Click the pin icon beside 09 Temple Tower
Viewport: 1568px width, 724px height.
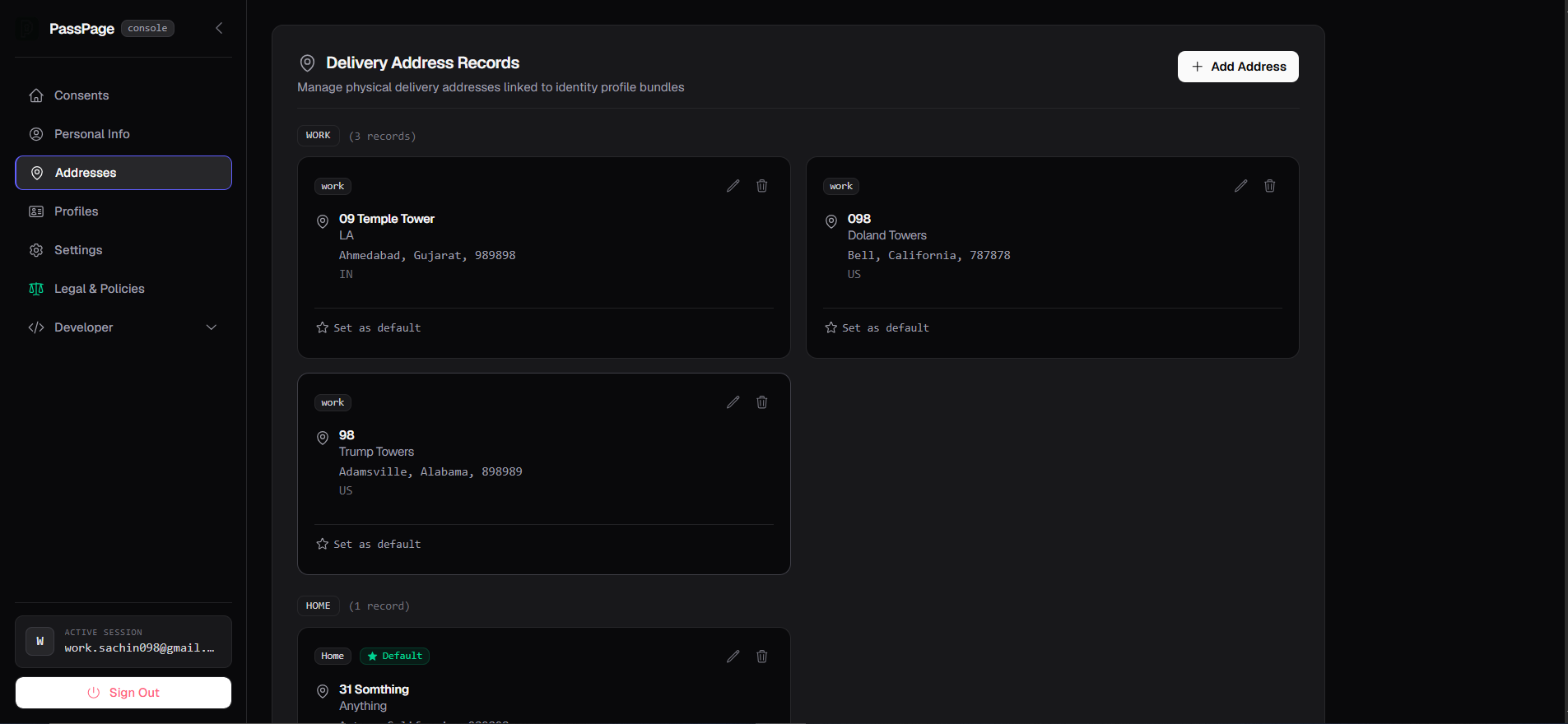[323, 221]
